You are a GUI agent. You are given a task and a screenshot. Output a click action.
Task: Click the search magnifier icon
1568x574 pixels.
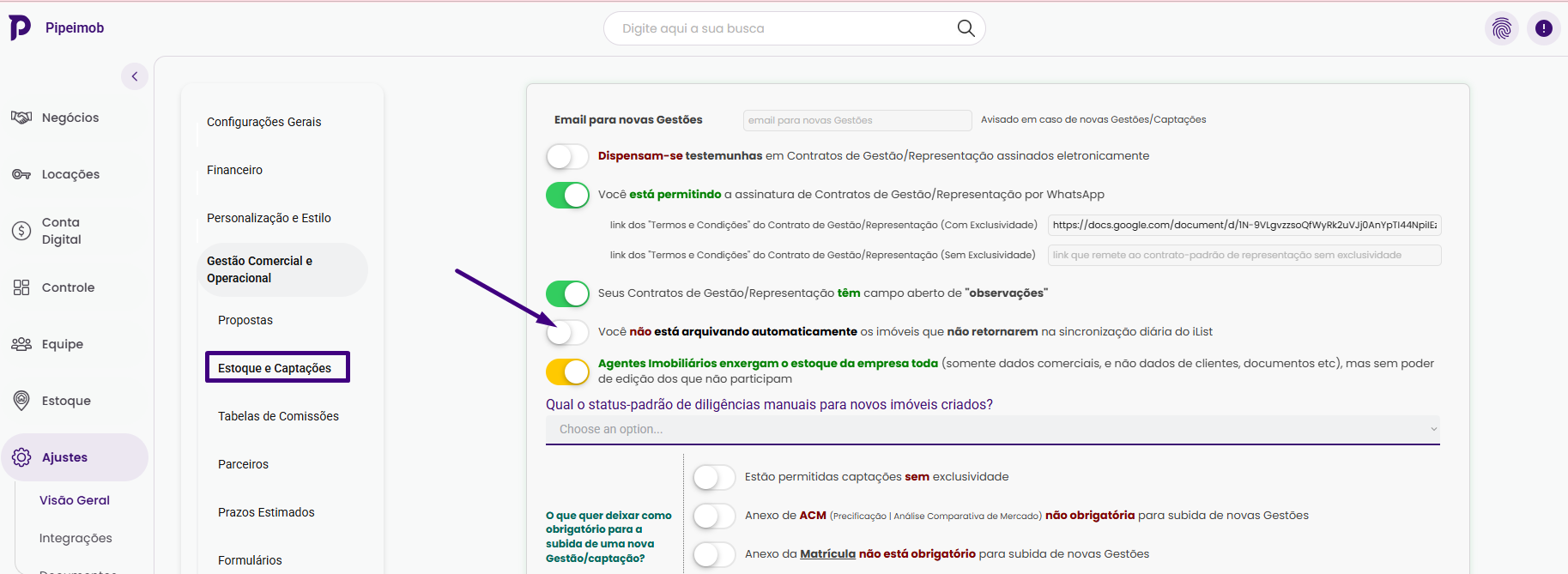tap(966, 28)
